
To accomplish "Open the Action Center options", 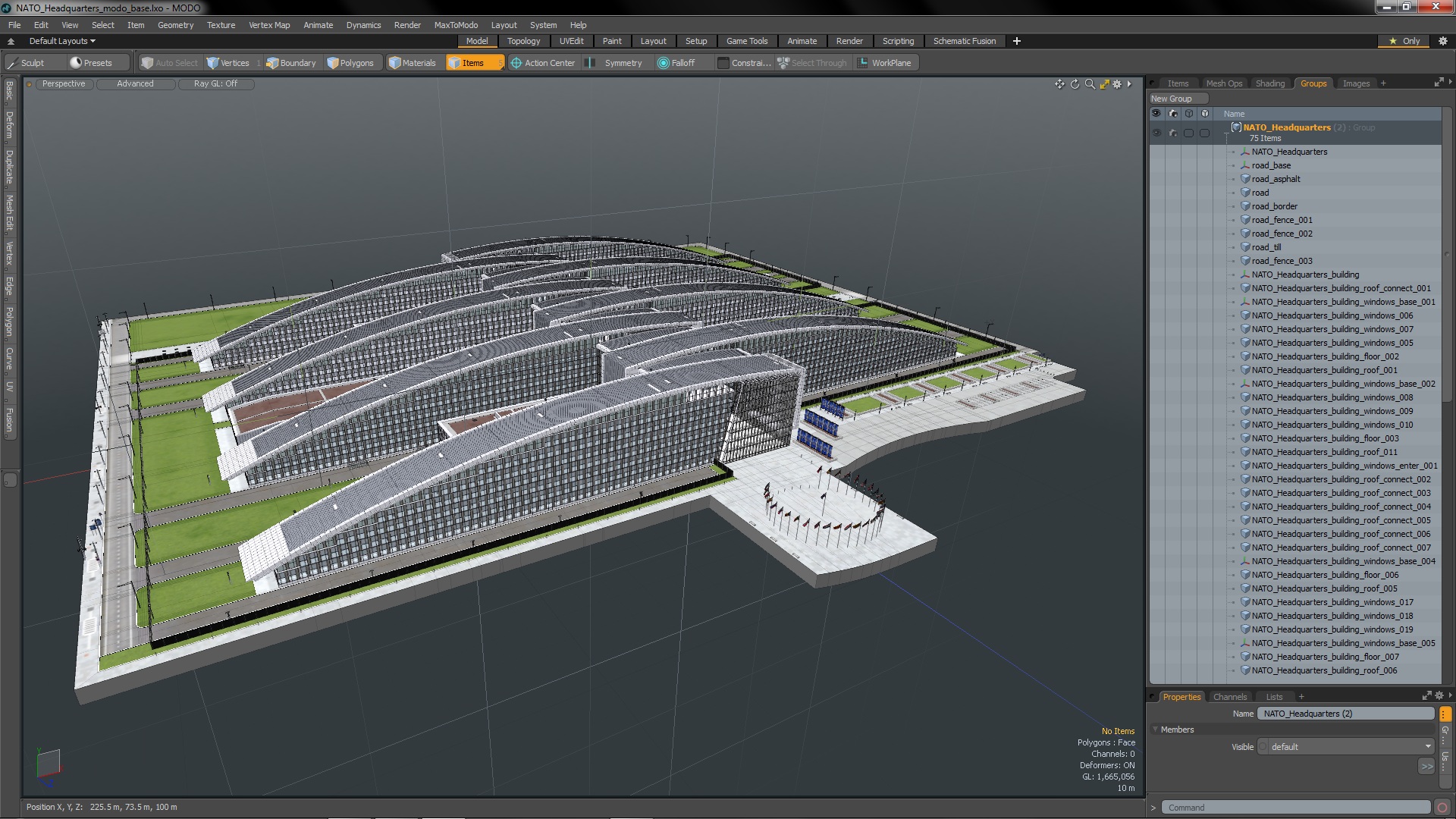I will pos(543,63).
